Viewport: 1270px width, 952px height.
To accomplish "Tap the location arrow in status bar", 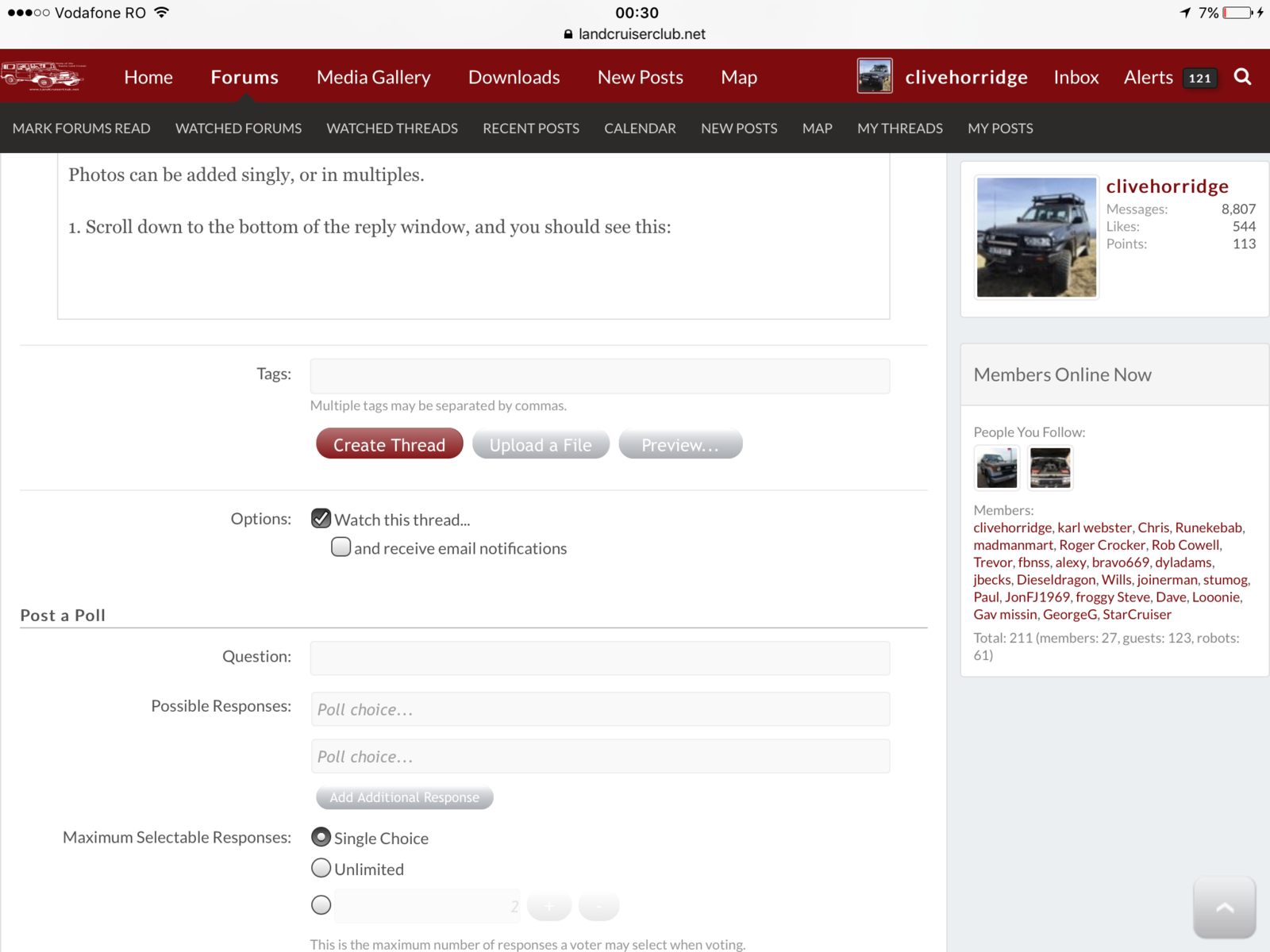I will coord(1185,13).
